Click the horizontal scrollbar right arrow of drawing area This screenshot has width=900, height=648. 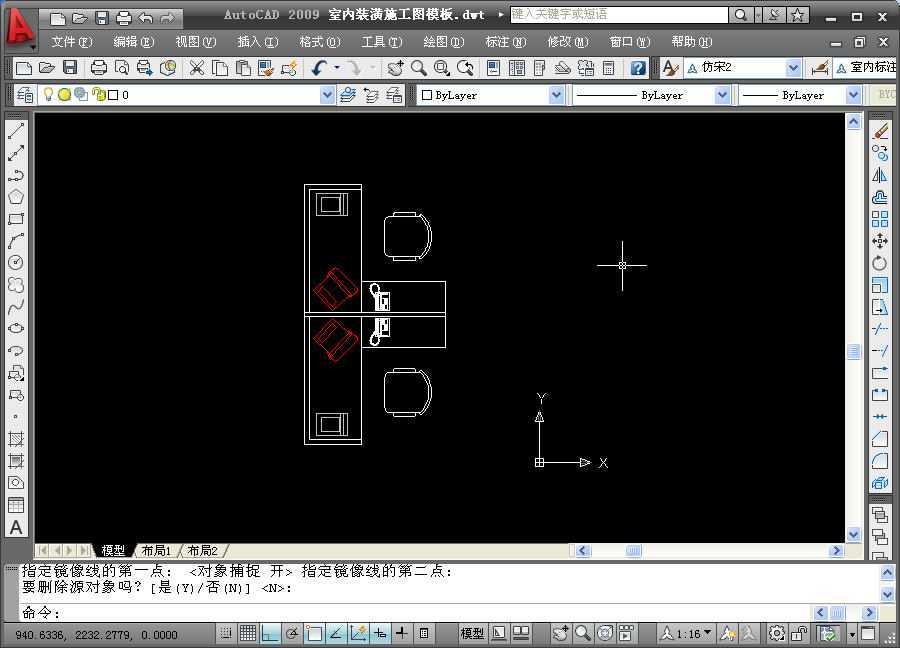(x=836, y=550)
